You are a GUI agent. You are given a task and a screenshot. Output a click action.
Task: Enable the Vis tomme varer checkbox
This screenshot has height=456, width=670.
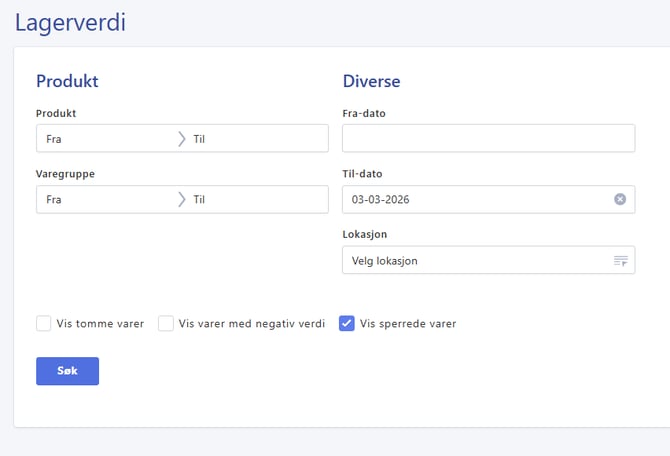[44, 323]
